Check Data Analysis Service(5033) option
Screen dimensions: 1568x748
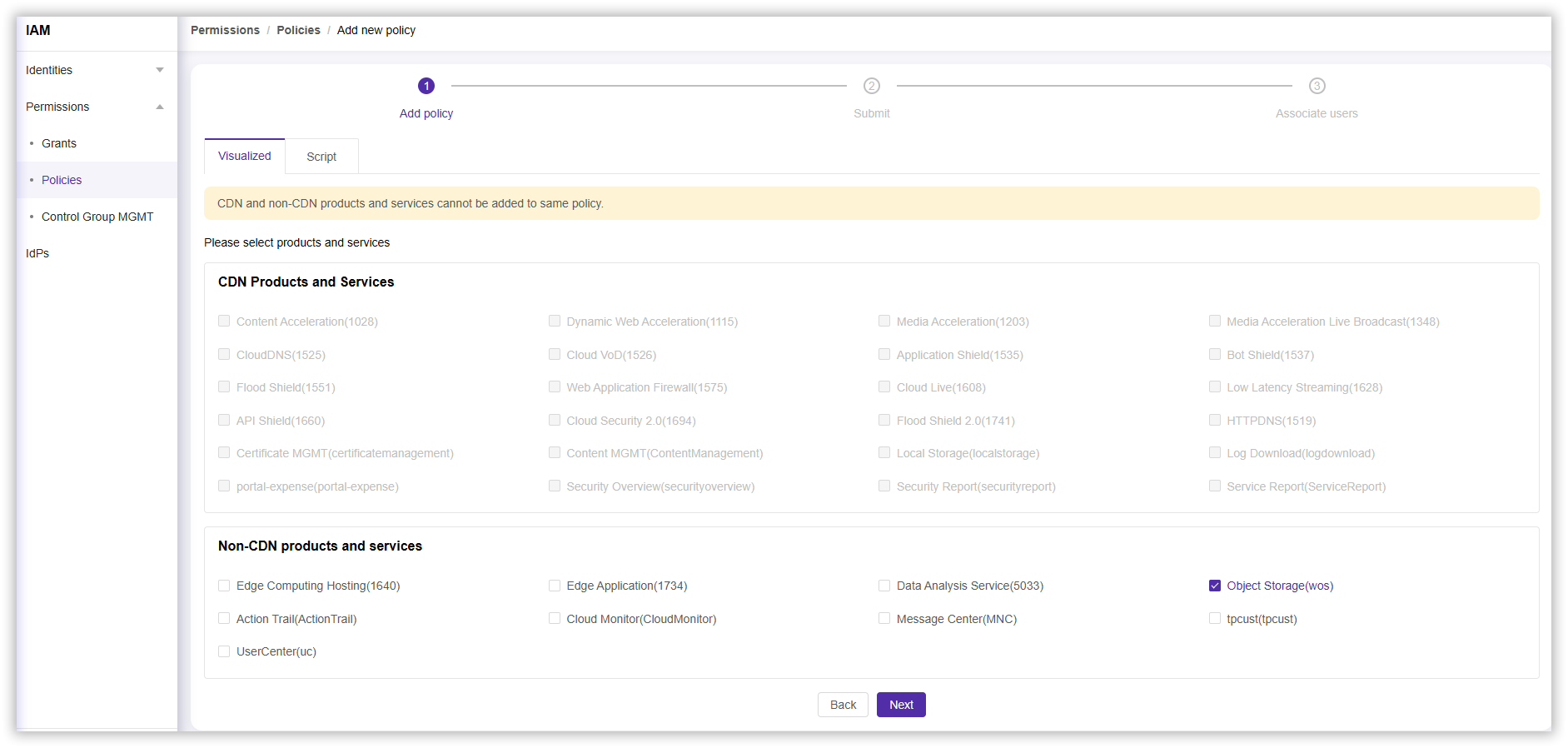(x=884, y=586)
